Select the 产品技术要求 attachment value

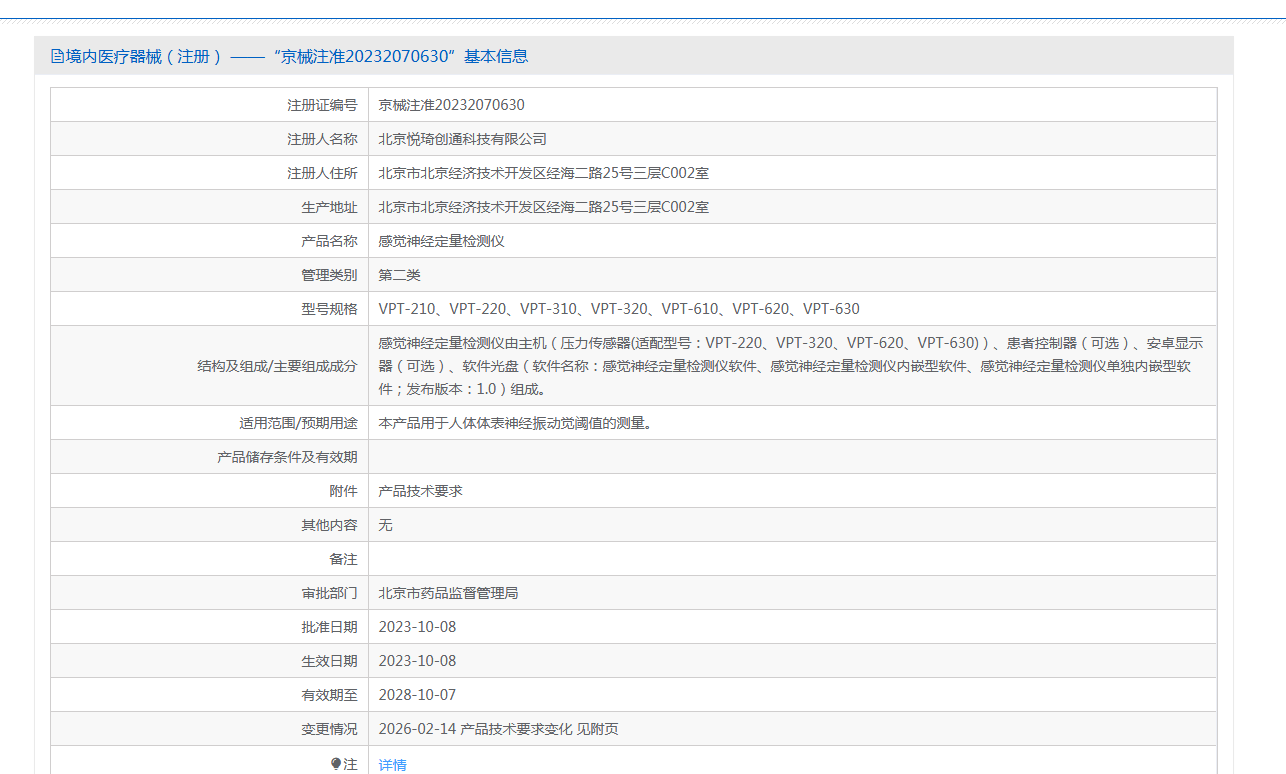pyautogui.click(x=420, y=491)
